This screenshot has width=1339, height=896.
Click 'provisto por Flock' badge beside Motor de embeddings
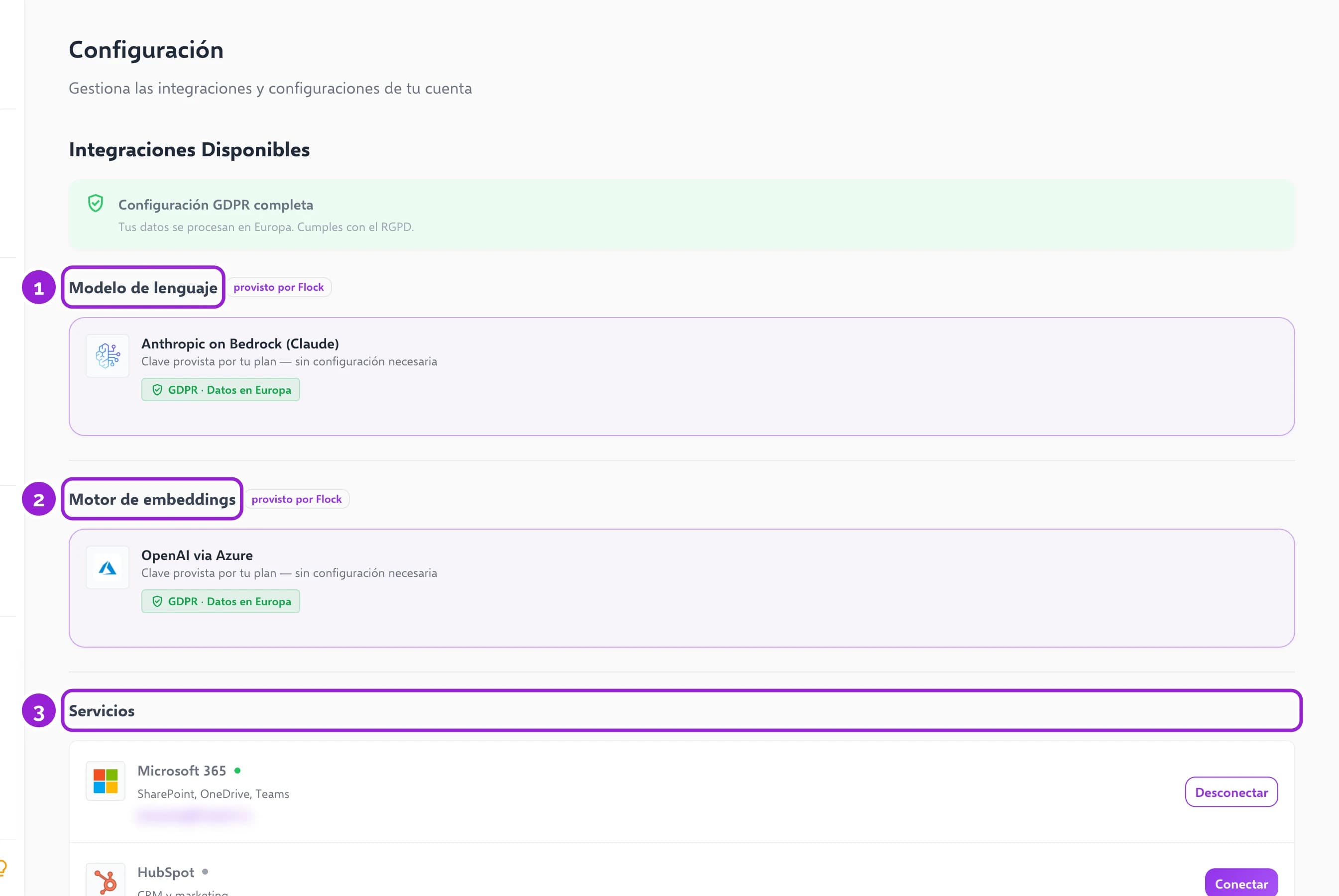click(297, 499)
